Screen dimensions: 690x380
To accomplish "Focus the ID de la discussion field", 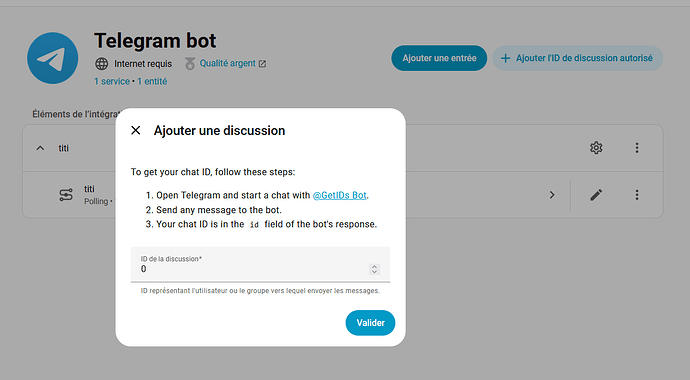I will (x=261, y=264).
